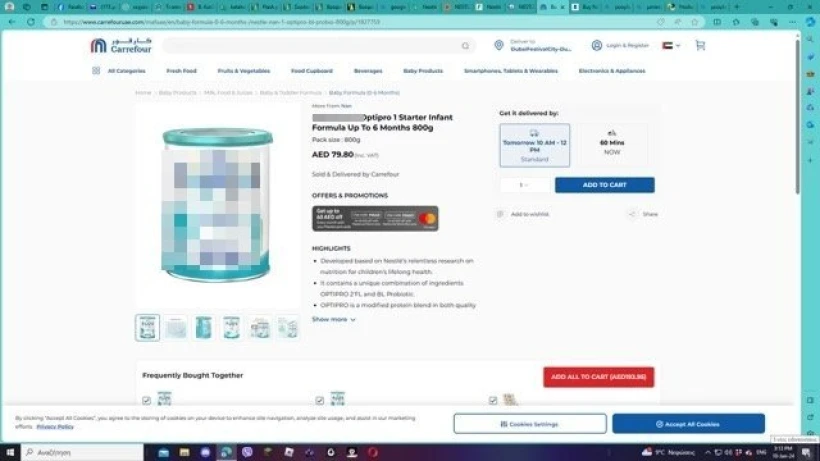Click Accept All Cookies
Screen dimensions: 820x461
pyautogui.click(x=688, y=424)
